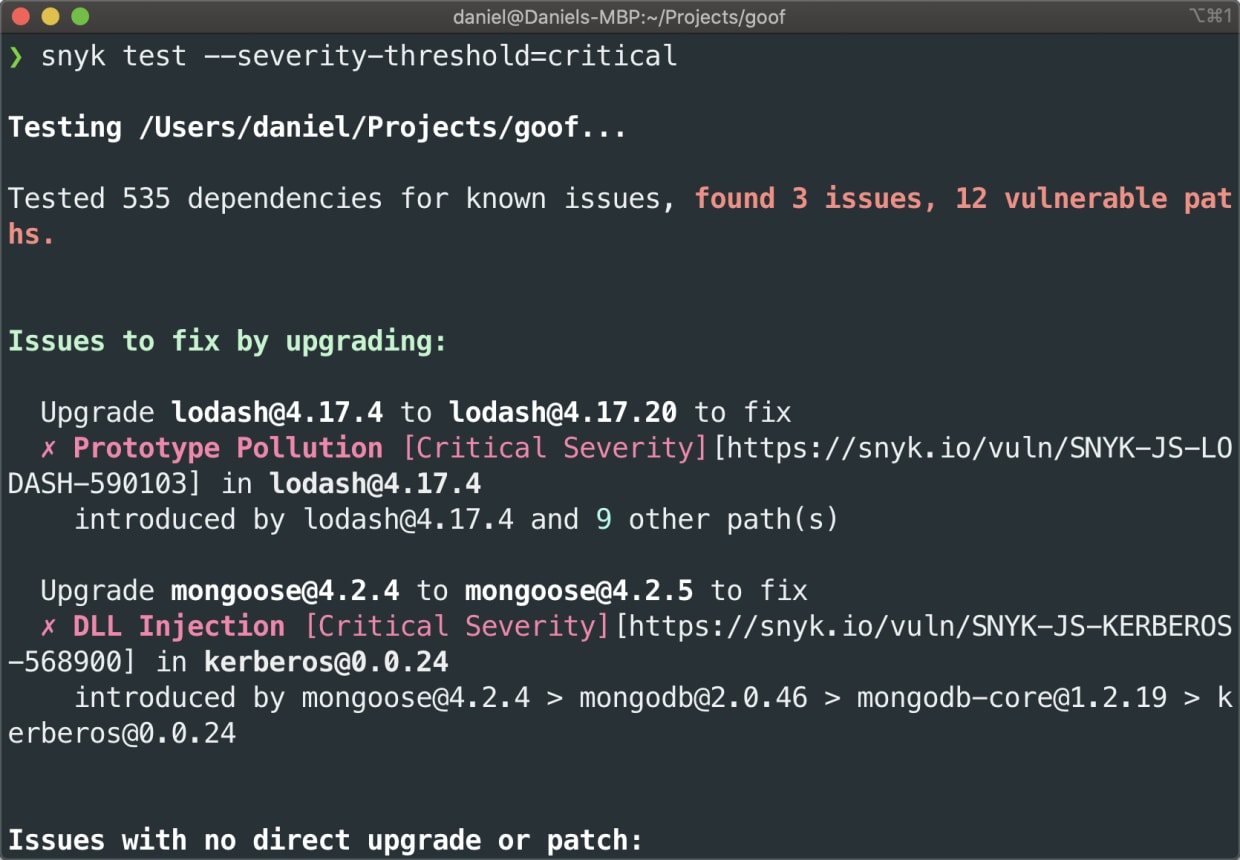
Task: Close the terminal window with red button
Action: click(x=22, y=16)
